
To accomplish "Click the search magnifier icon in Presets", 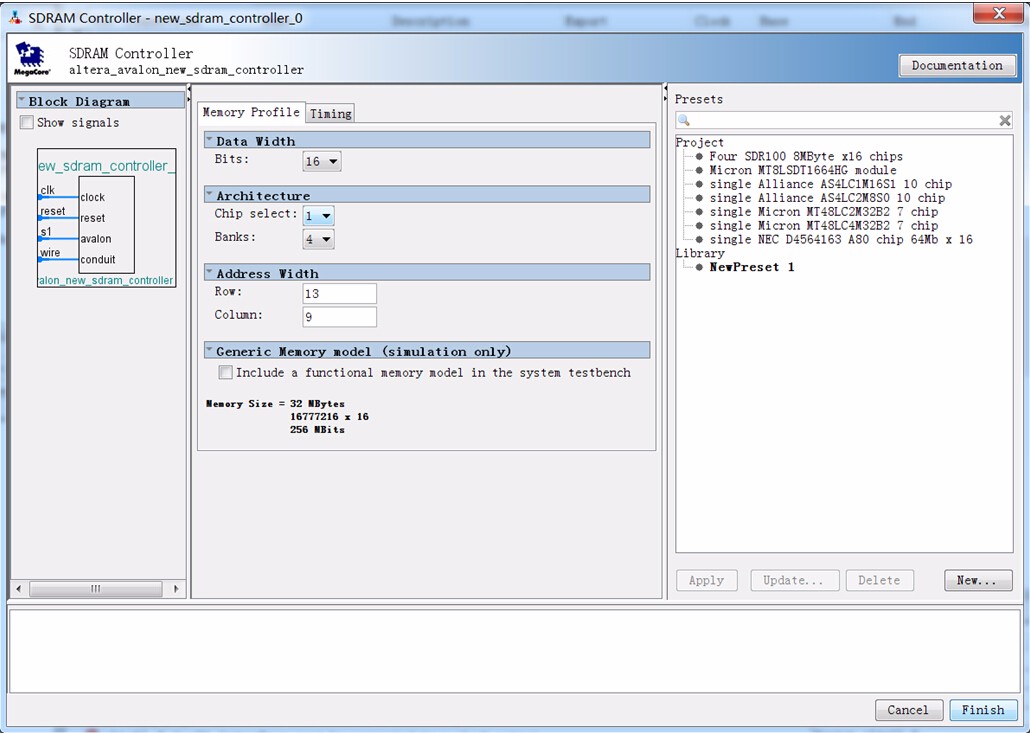I will (x=684, y=120).
